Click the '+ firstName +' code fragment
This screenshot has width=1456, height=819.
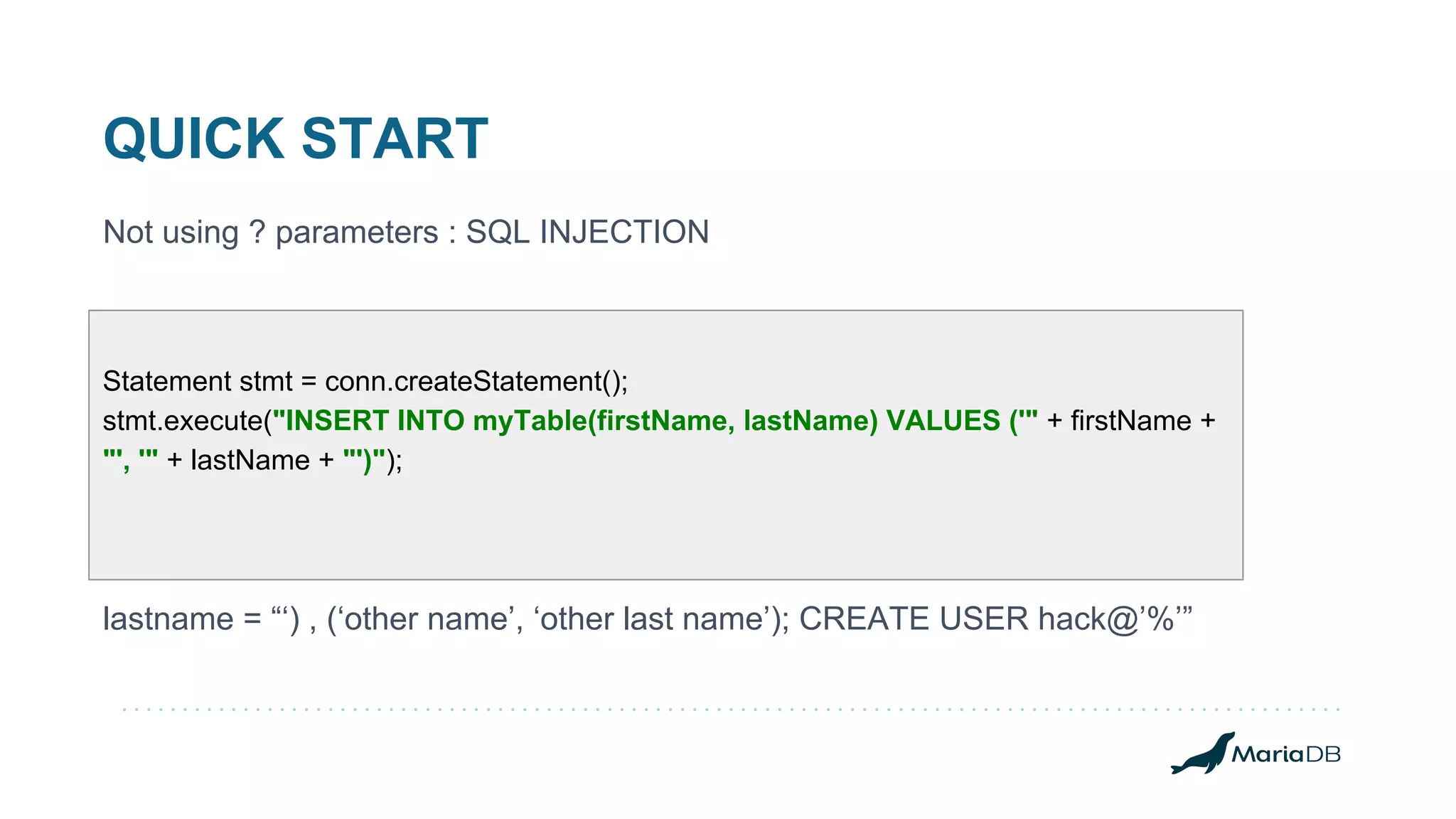point(1131,421)
